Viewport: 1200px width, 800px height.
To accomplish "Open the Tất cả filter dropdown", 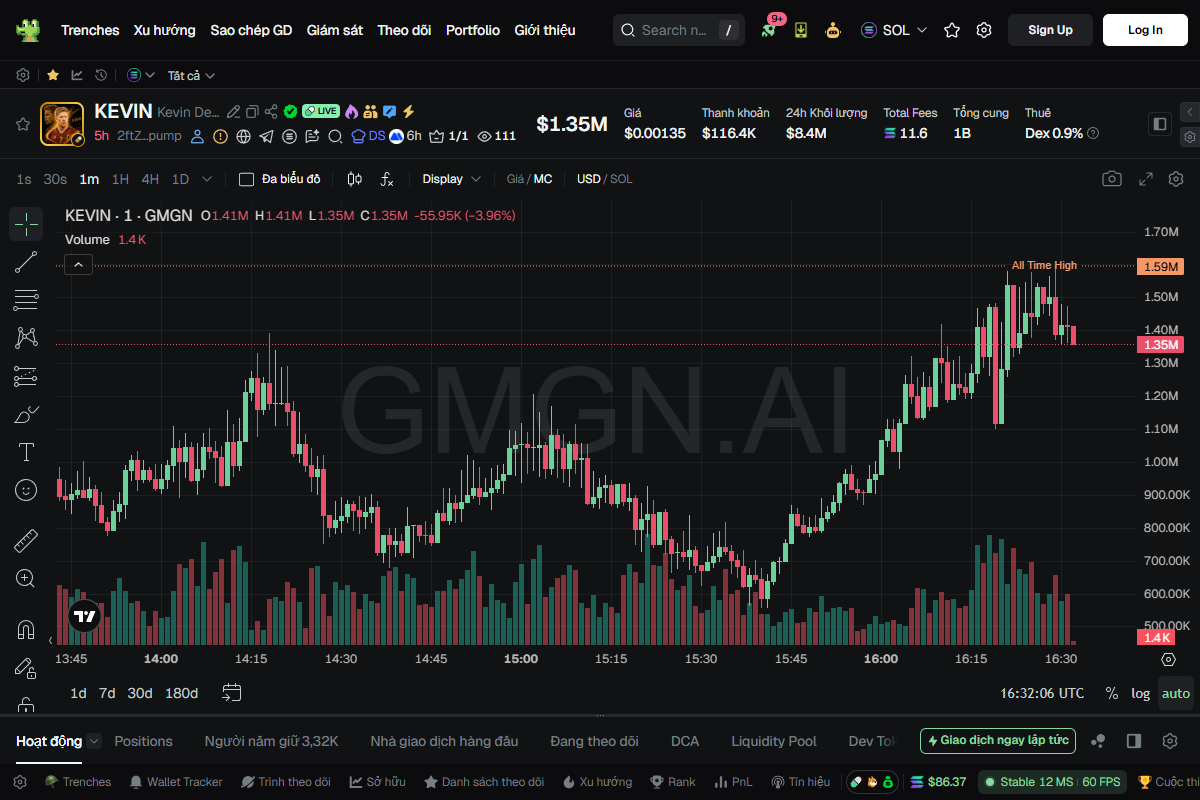I will tap(191, 75).
